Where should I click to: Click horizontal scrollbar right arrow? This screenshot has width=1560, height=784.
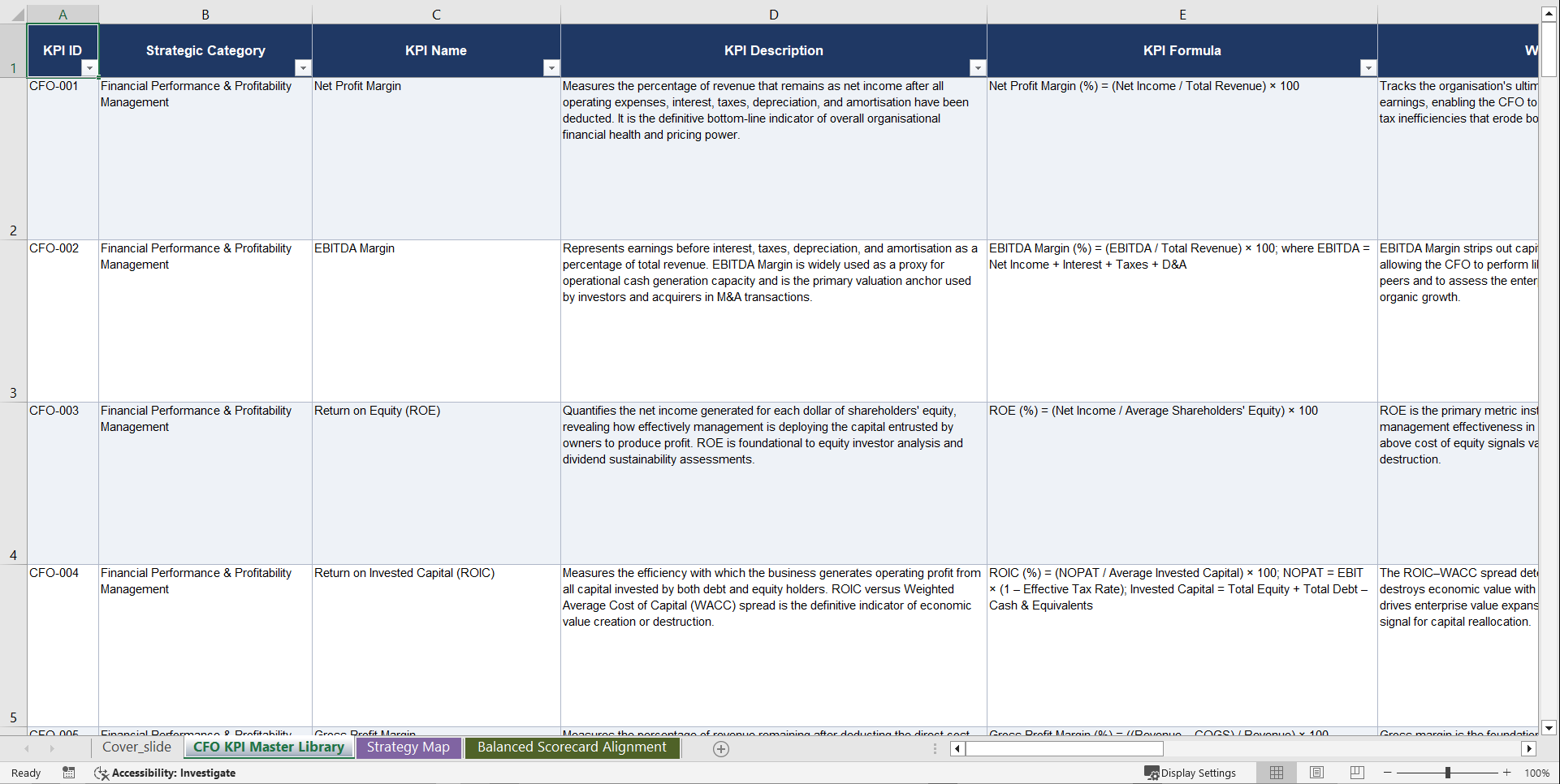[1529, 748]
